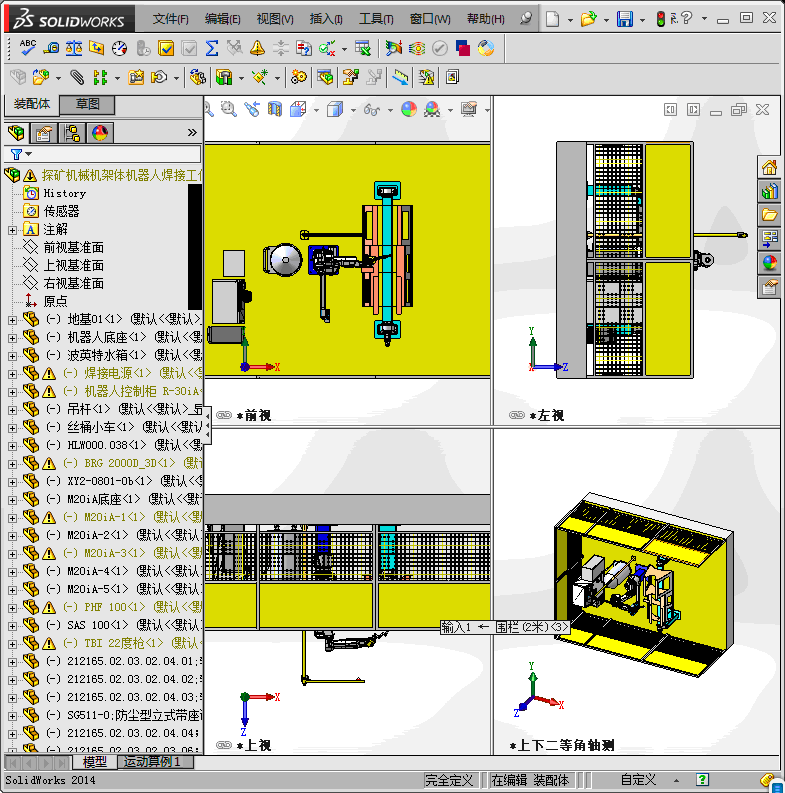
Task: Select 前视基准面 in the tree
Action: coord(73,247)
